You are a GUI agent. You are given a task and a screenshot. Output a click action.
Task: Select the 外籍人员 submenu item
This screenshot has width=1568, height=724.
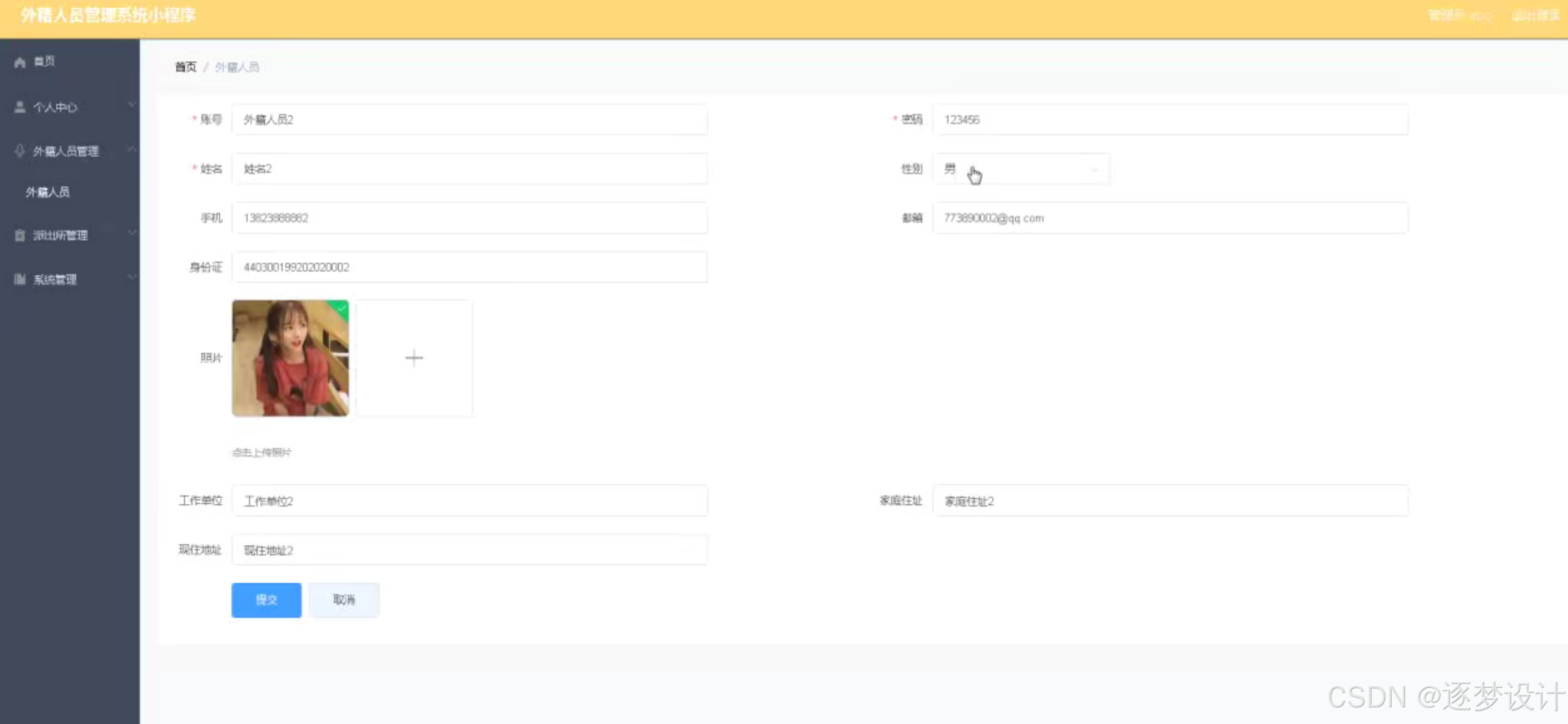pos(47,192)
